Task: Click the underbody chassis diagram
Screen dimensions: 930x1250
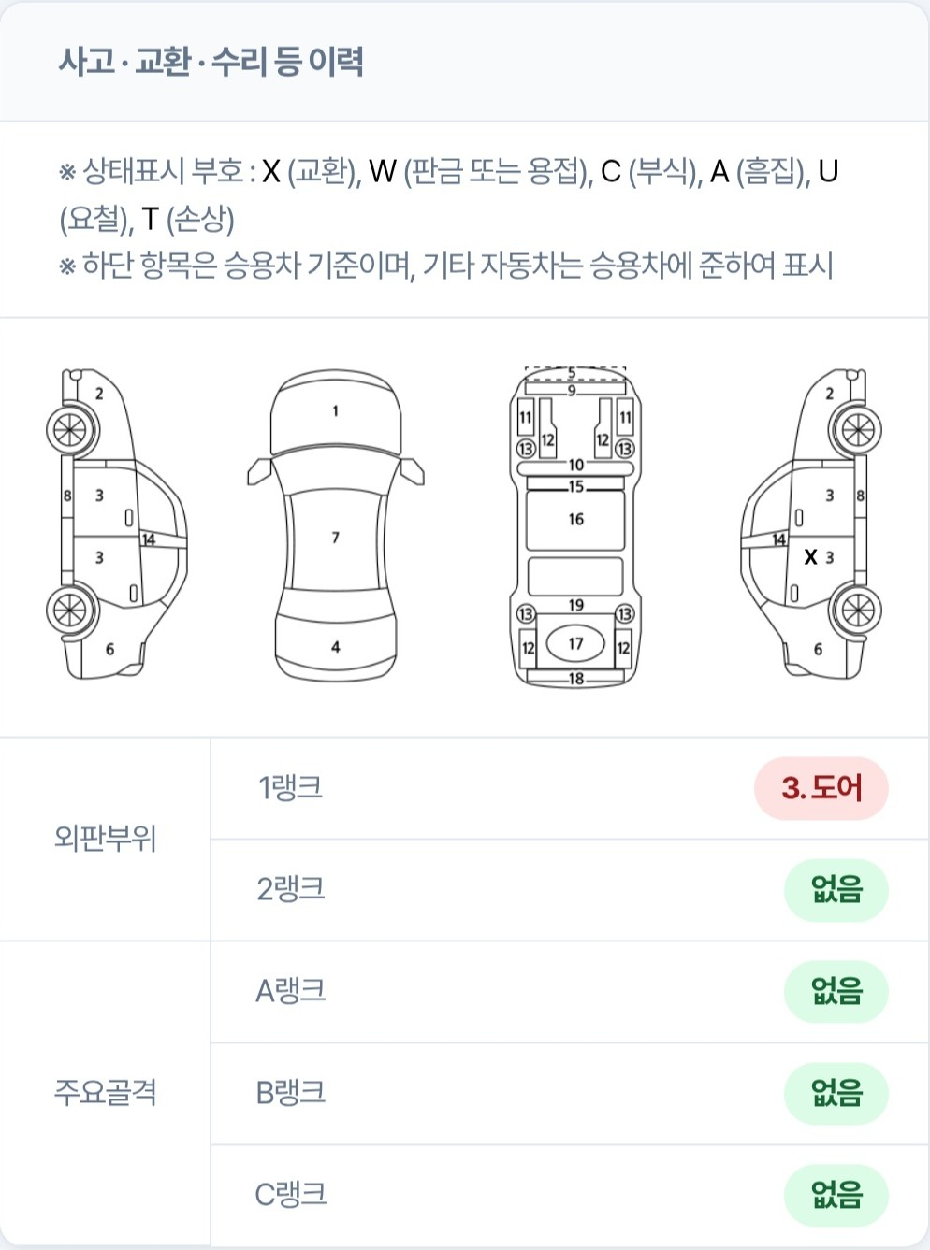Action: click(575, 526)
